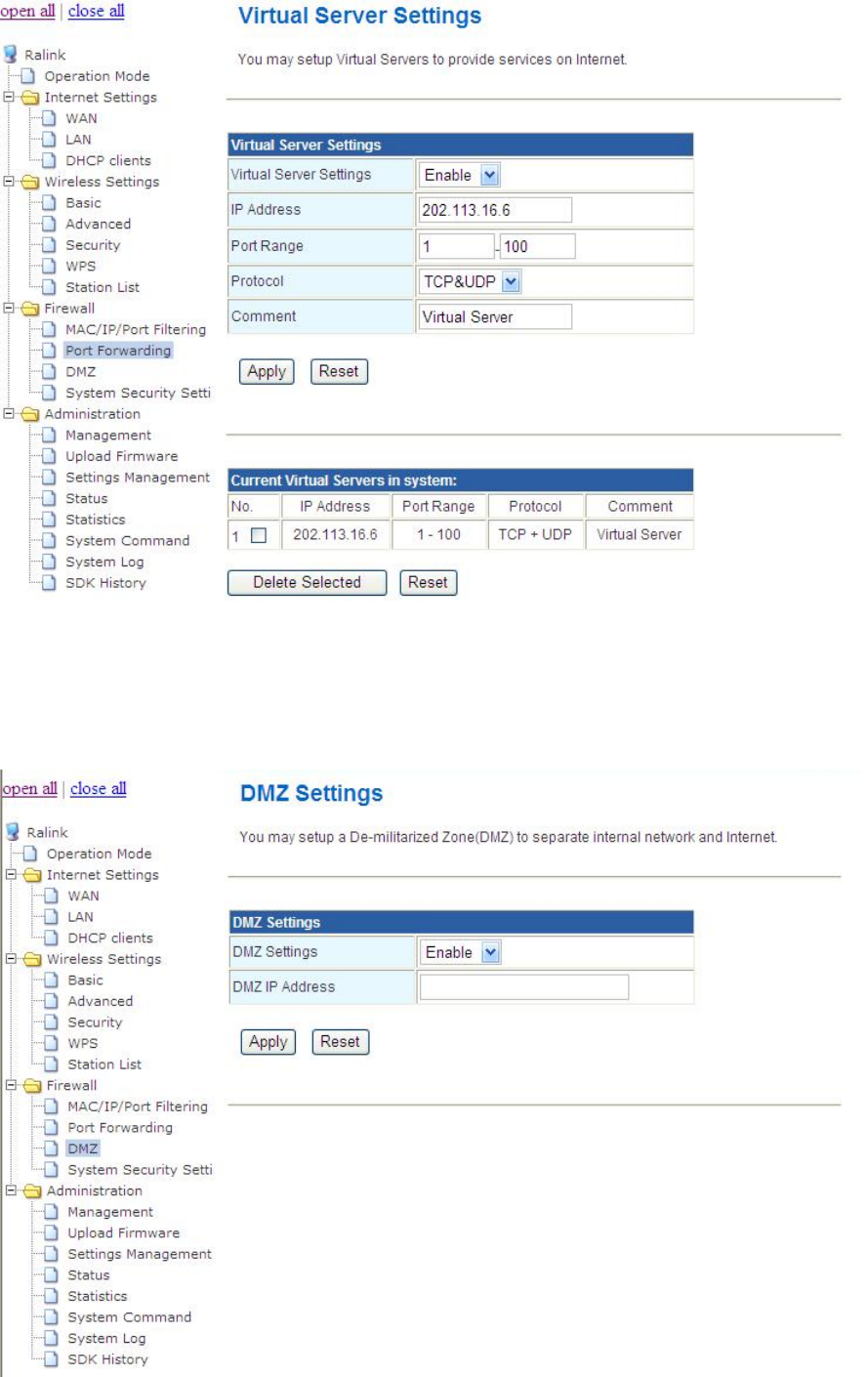
Task: Open MAC/IP/Port Filtering in top tree
Action: click(136, 329)
